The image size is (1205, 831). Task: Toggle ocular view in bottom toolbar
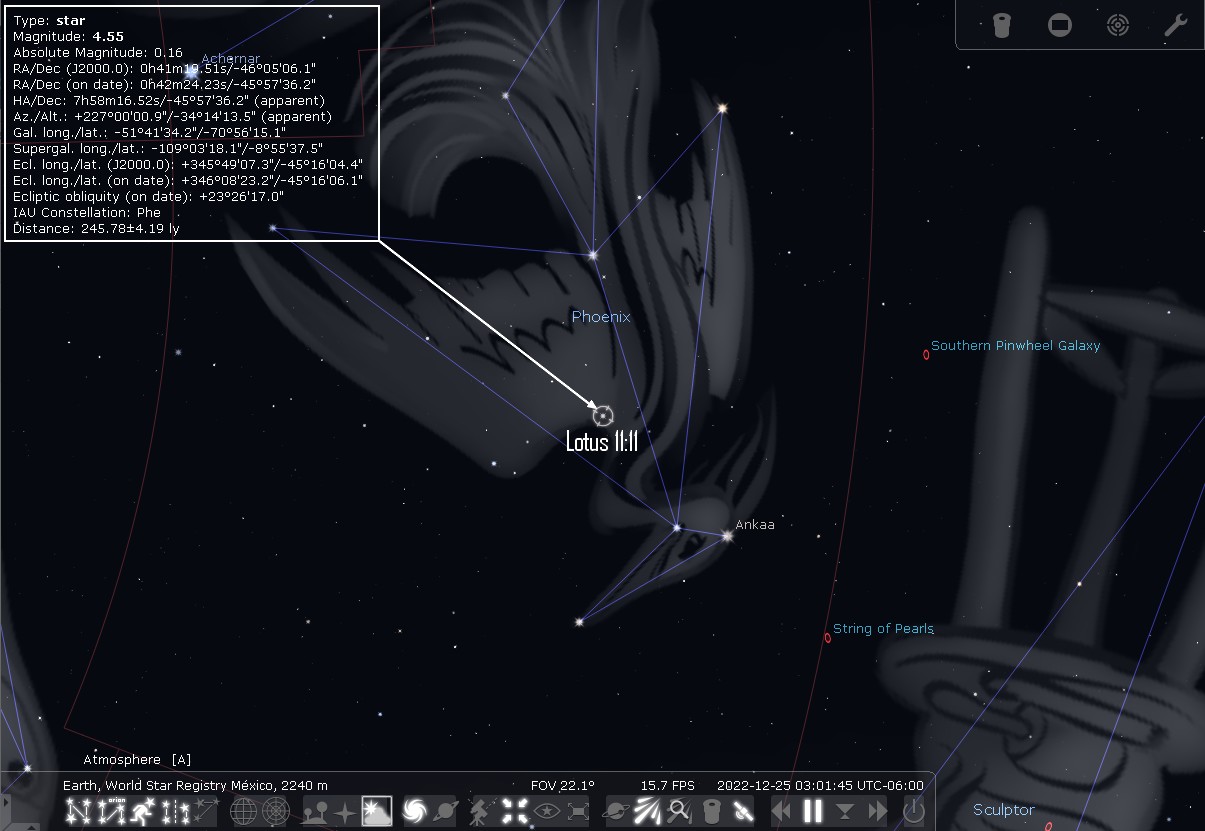pos(711,811)
